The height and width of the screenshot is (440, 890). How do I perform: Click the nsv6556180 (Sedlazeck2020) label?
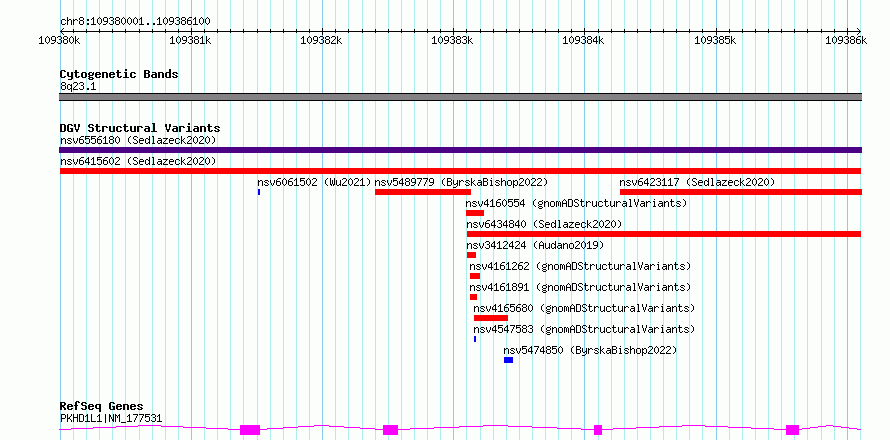(x=138, y=140)
